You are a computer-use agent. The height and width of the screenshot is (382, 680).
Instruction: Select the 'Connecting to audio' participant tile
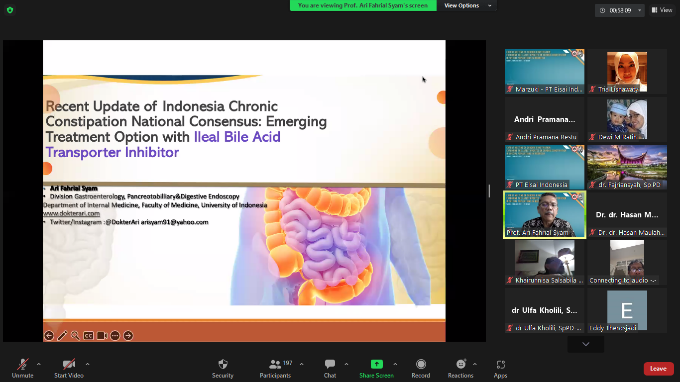(627, 262)
